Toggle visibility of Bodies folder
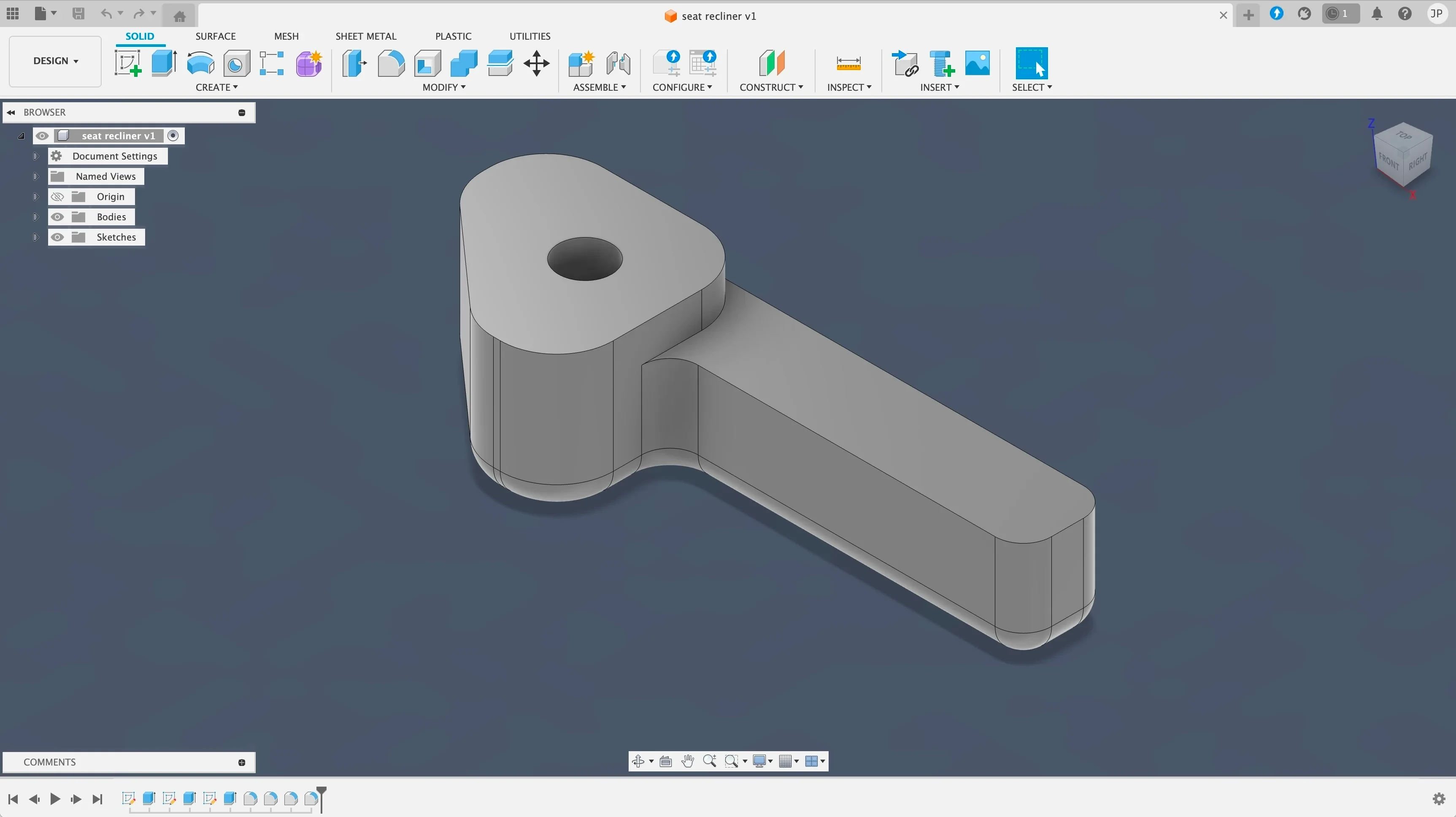 pyautogui.click(x=57, y=217)
